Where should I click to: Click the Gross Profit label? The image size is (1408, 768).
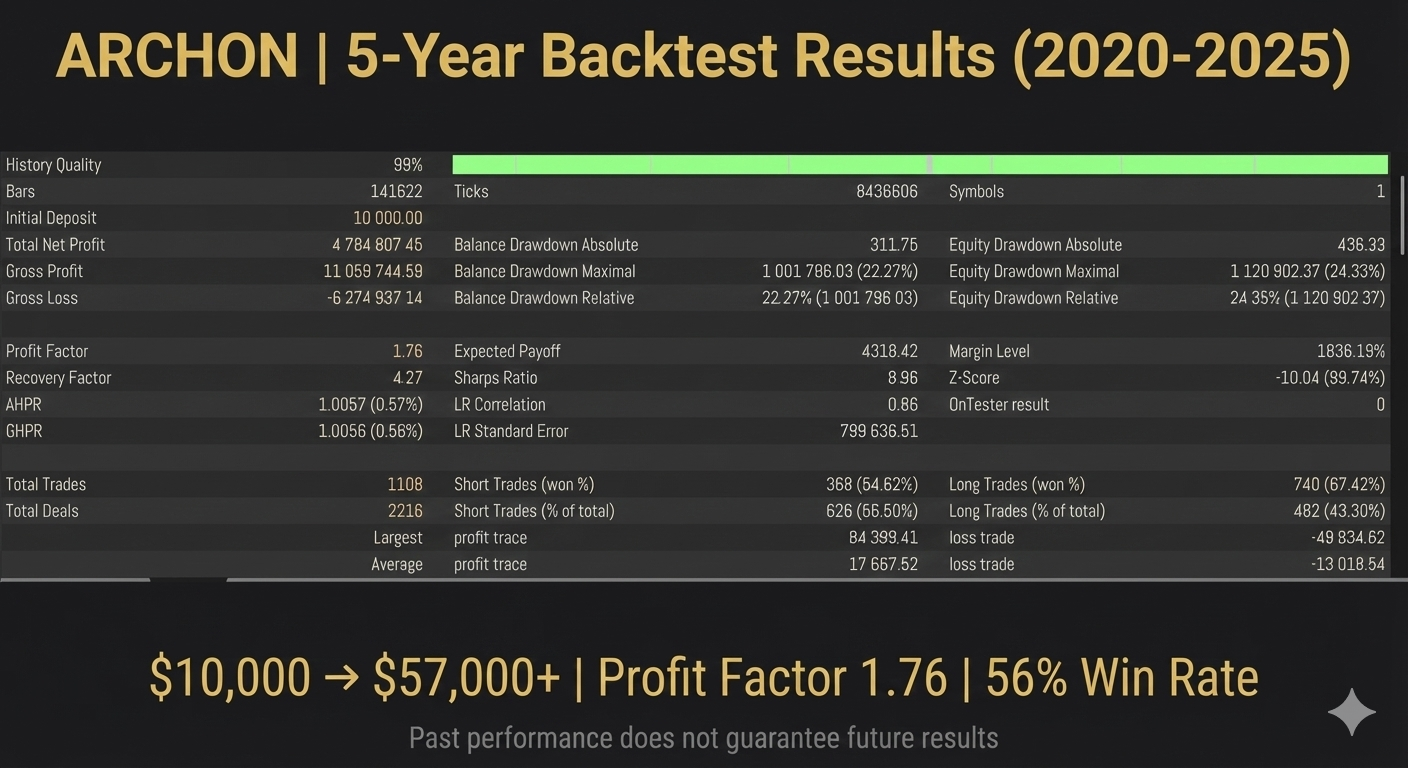(44, 272)
